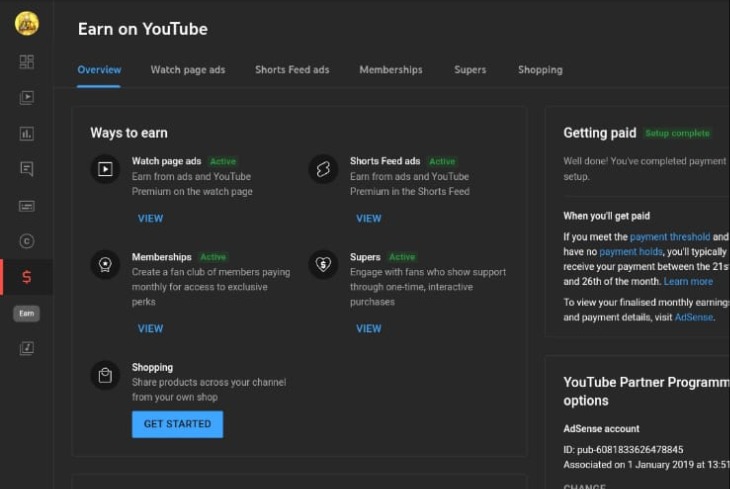Open the channel avatar in sidebar

(x=27, y=23)
